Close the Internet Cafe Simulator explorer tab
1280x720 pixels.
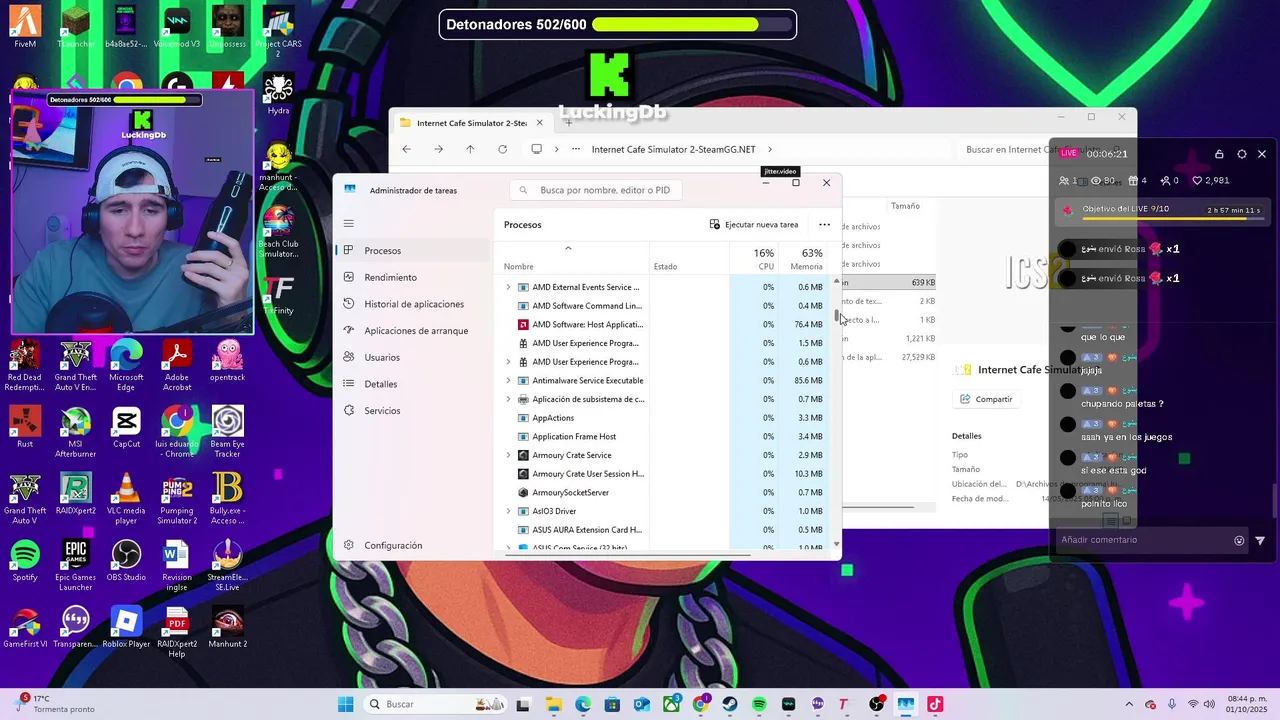click(539, 123)
